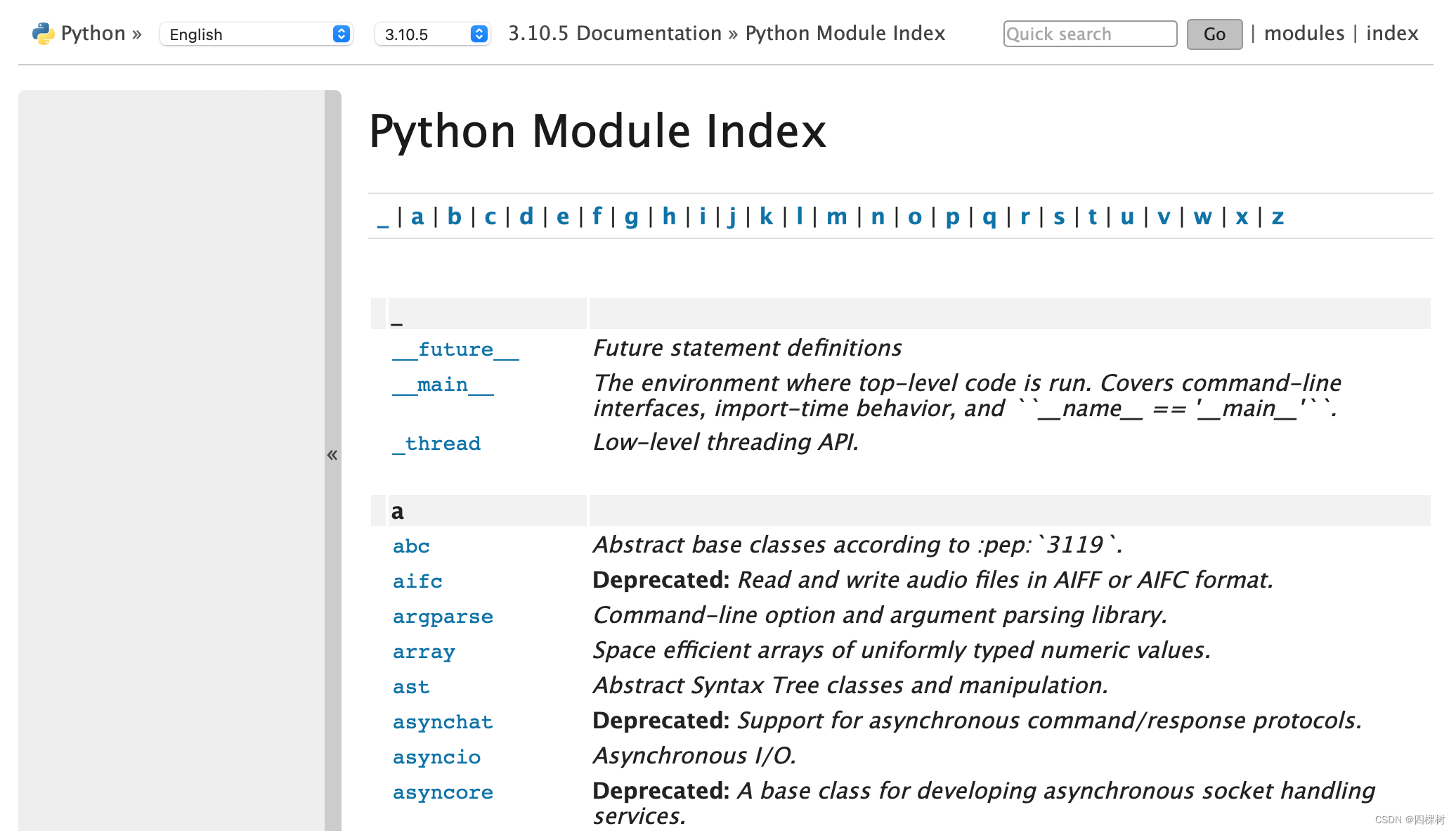Collapse the sidebar with the « arrow

[332, 455]
